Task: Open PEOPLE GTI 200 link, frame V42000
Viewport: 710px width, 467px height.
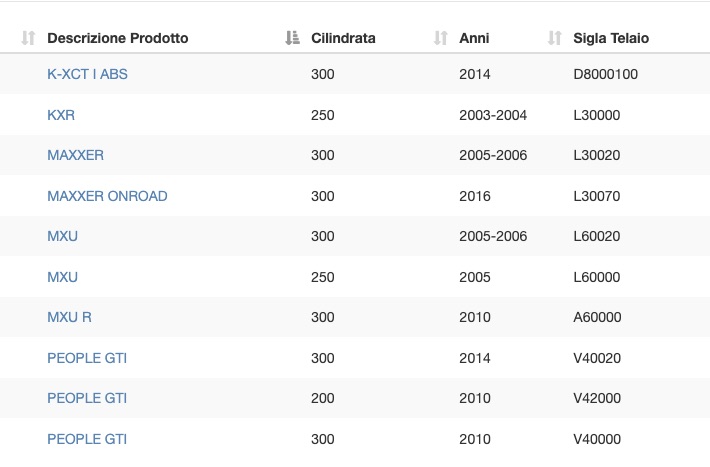Action: point(87,398)
